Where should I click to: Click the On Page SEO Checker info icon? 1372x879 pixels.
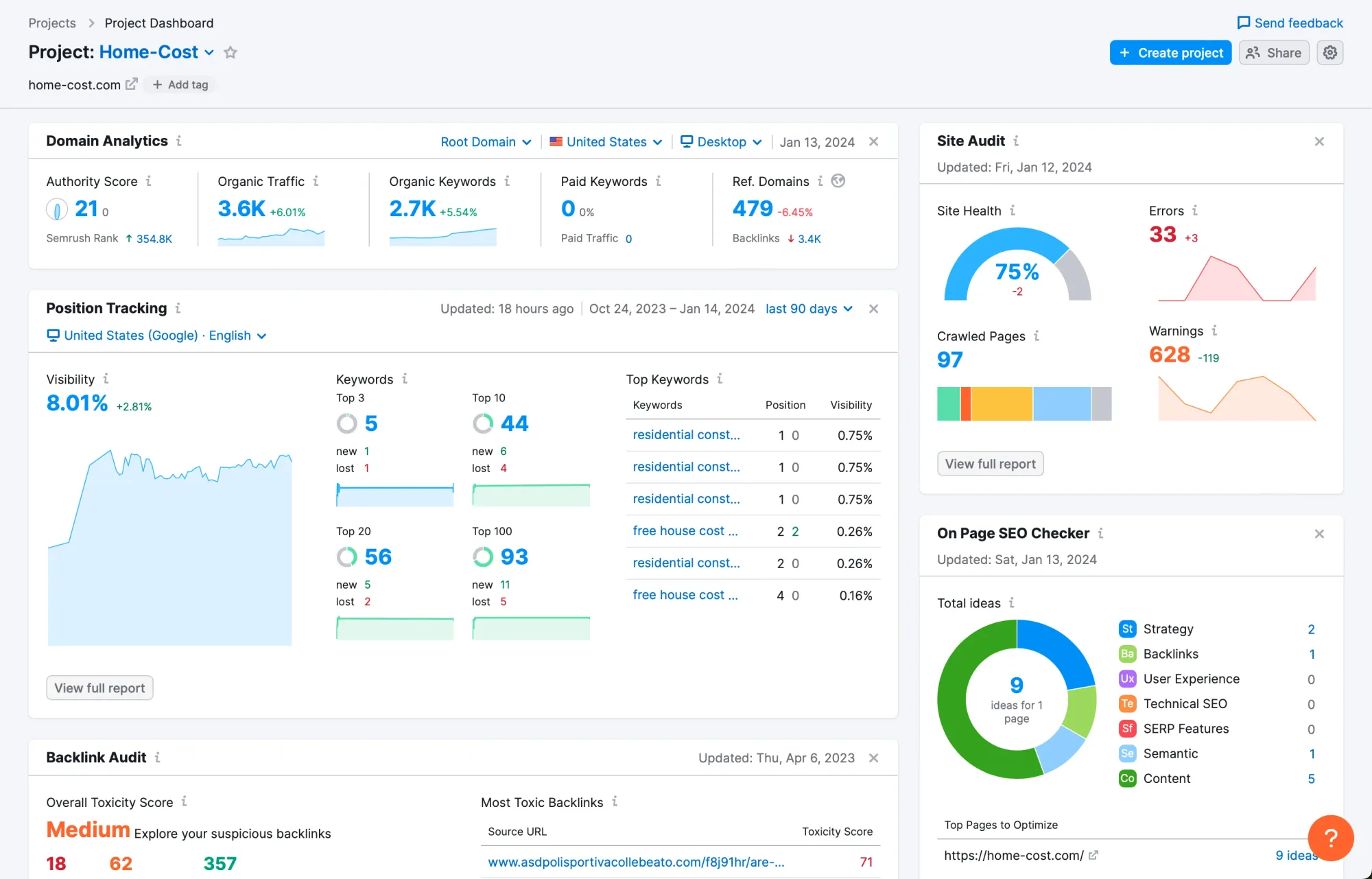point(1100,533)
